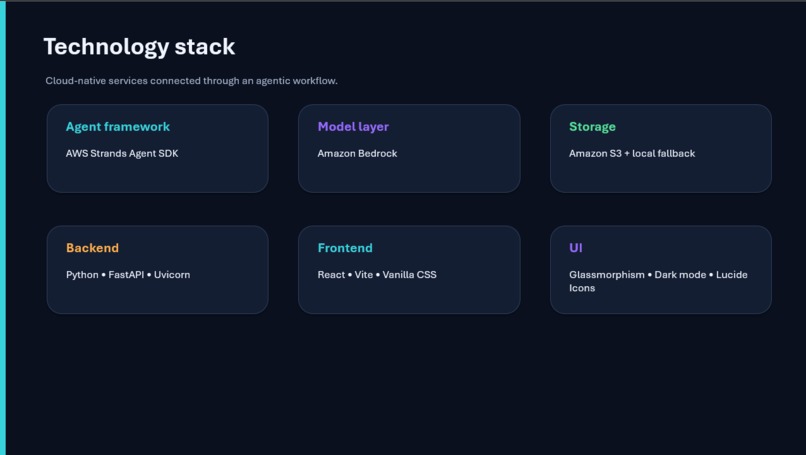Image resolution: width=806 pixels, height=455 pixels.
Task: Click the "Frontend" card heading
Action: point(345,248)
